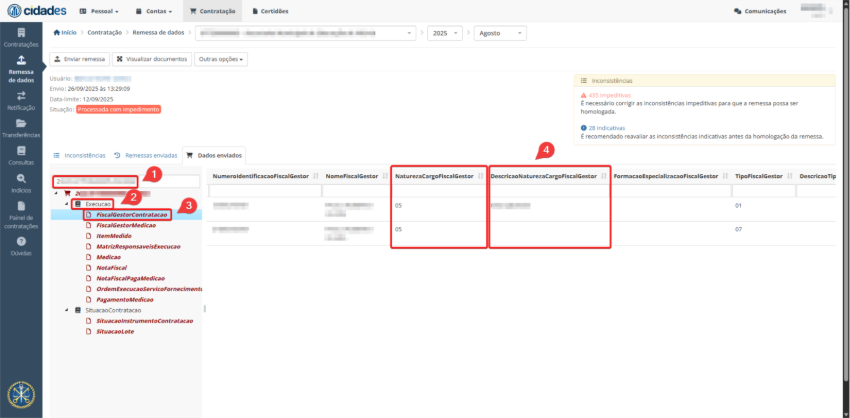Open the Dúvidas help icon
This screenshot has height=418, width=850.
pyautogui.click(x=20, y=245)
